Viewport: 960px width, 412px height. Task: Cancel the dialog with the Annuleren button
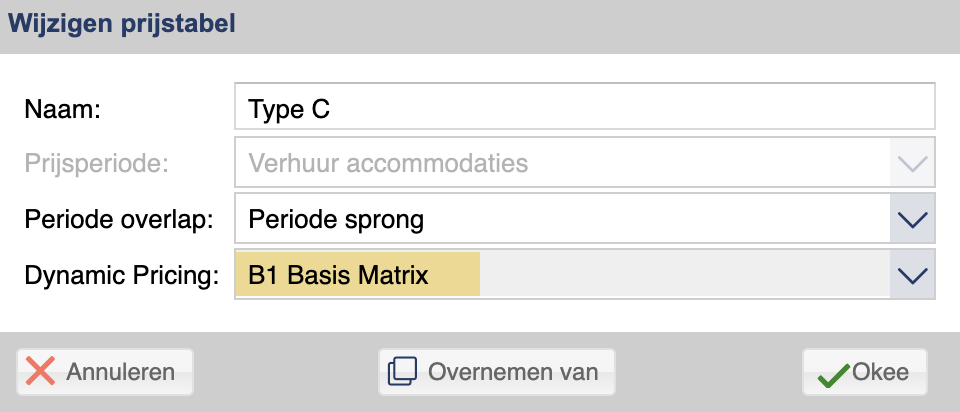tap(105, 372)
